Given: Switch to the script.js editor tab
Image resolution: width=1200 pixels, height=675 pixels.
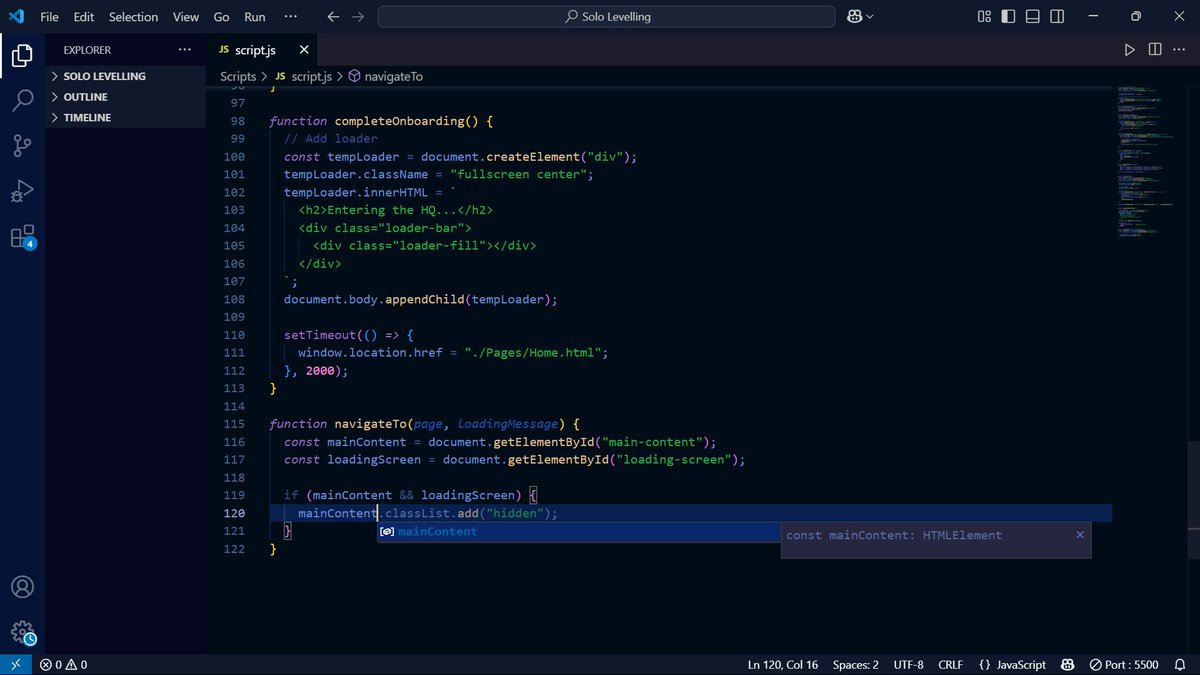Looking at the screenshot, I should tap(262, 50).
